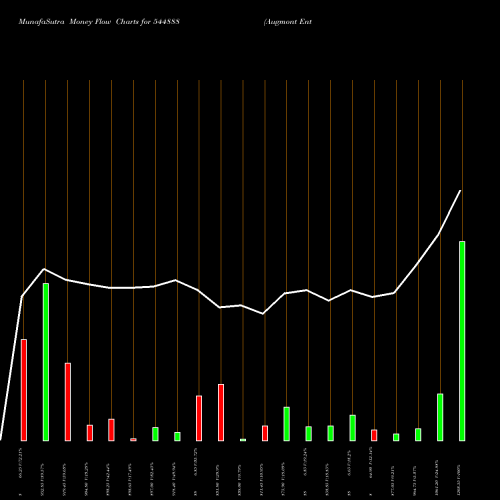Select the tall green bar second from left
This screenshot has height=500, width=500.
click(x=46, y=362)
